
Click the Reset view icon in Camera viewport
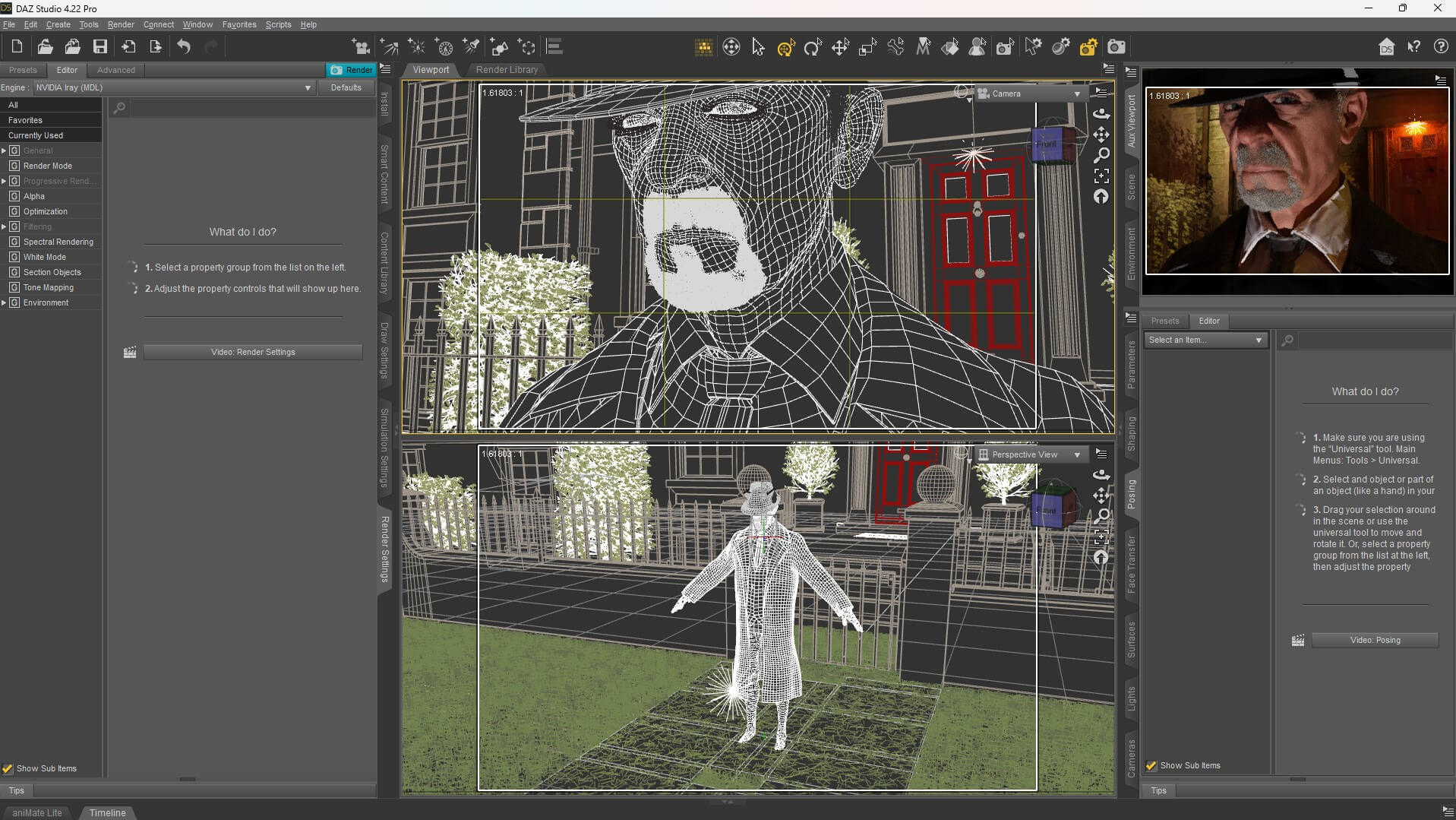1101,197
